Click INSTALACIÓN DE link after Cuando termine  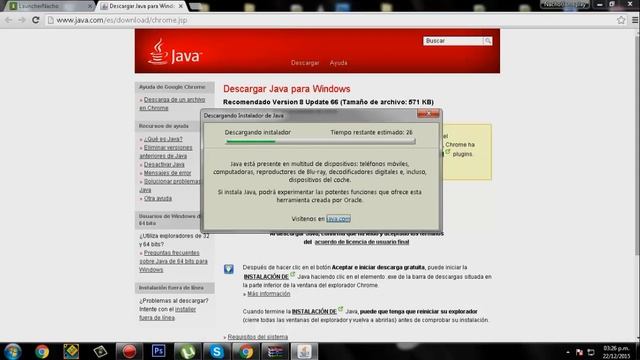tap(314, 311)
